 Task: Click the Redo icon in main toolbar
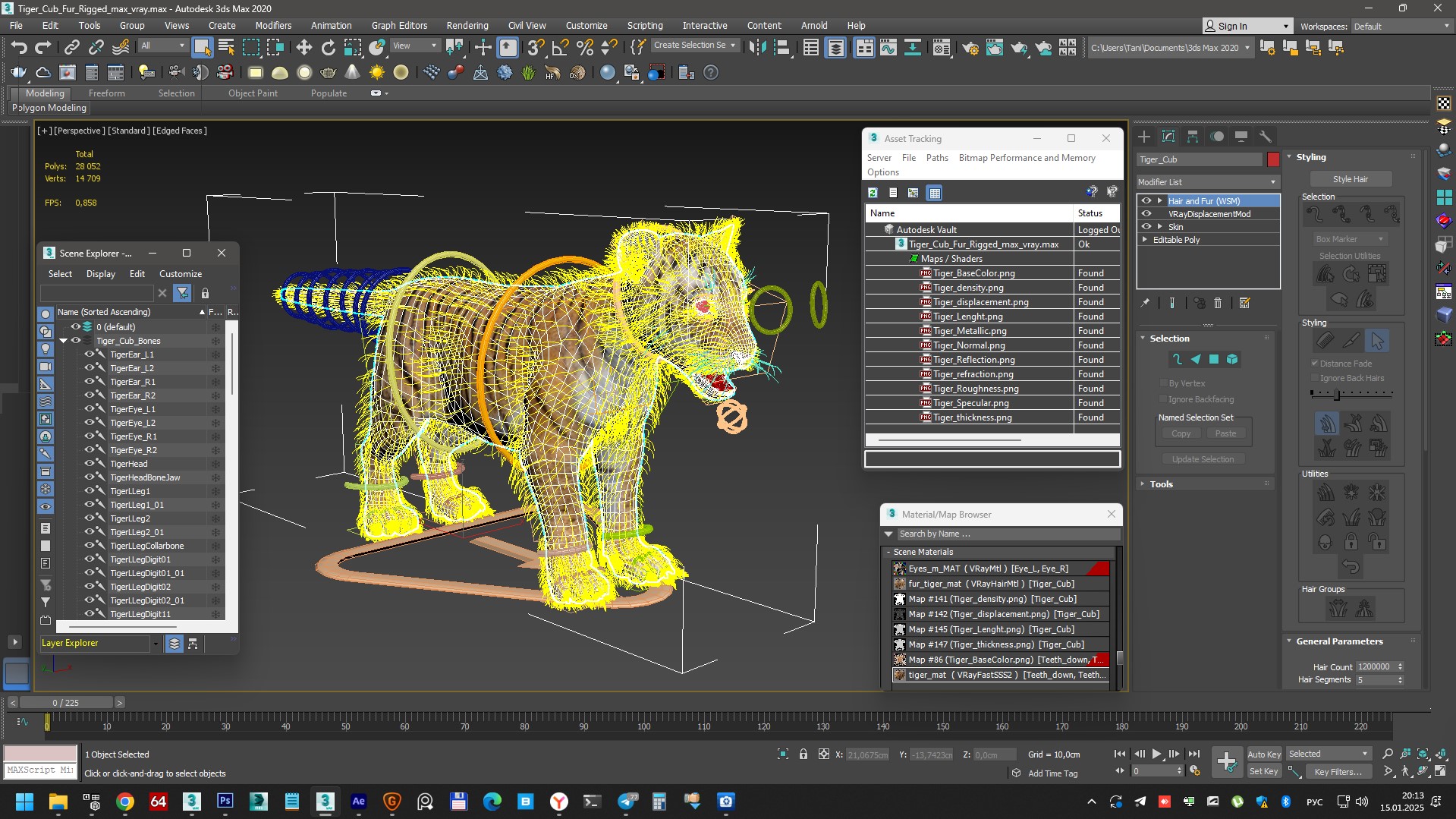(x=43, y=48)
